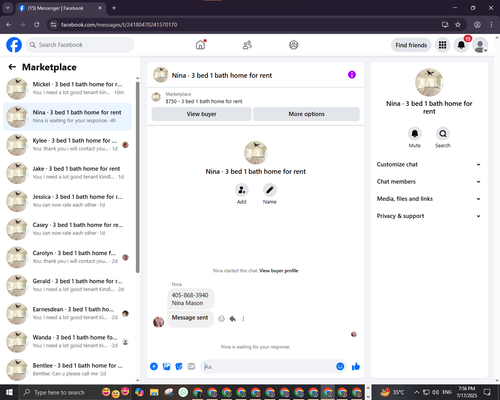This screenshot has width=500, height=400.
Task: Switch to the Messenger Facebook tab
Action: pyautogui.click(x=60, y=8)
